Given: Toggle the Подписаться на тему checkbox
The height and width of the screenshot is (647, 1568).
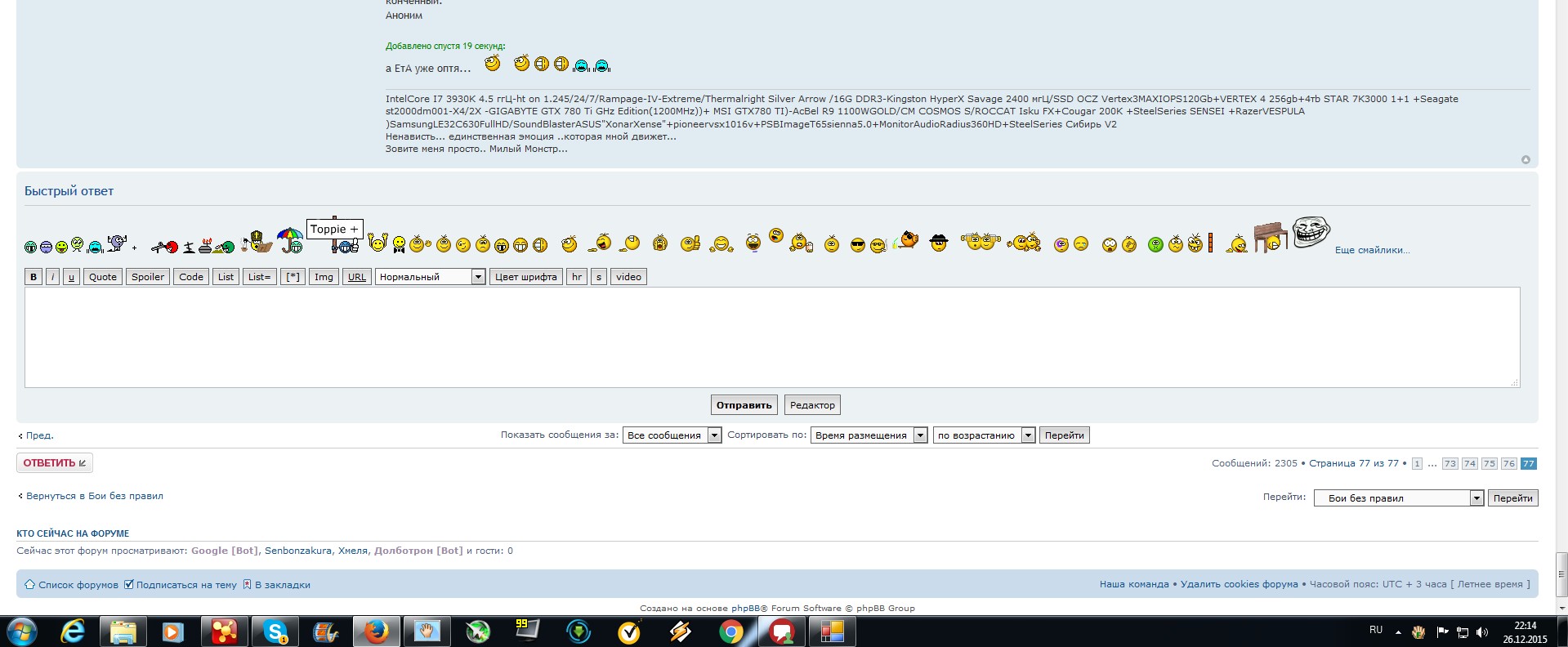Looking at the screenshot, I should pyautogui.click(x=128, y=584).
